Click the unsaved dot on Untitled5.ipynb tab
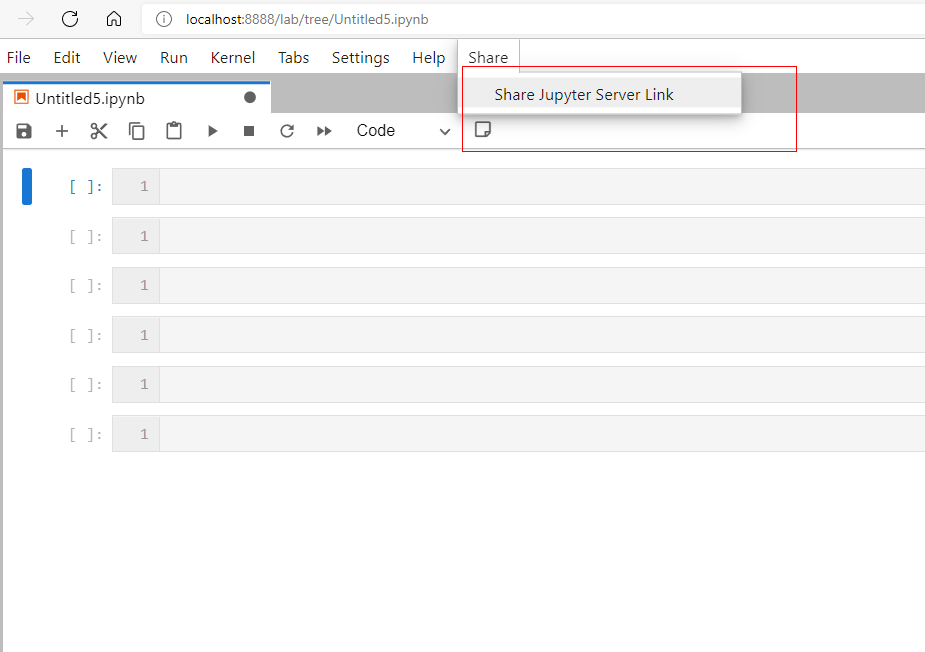Screen dimensions: 925x652 [250, 97]
